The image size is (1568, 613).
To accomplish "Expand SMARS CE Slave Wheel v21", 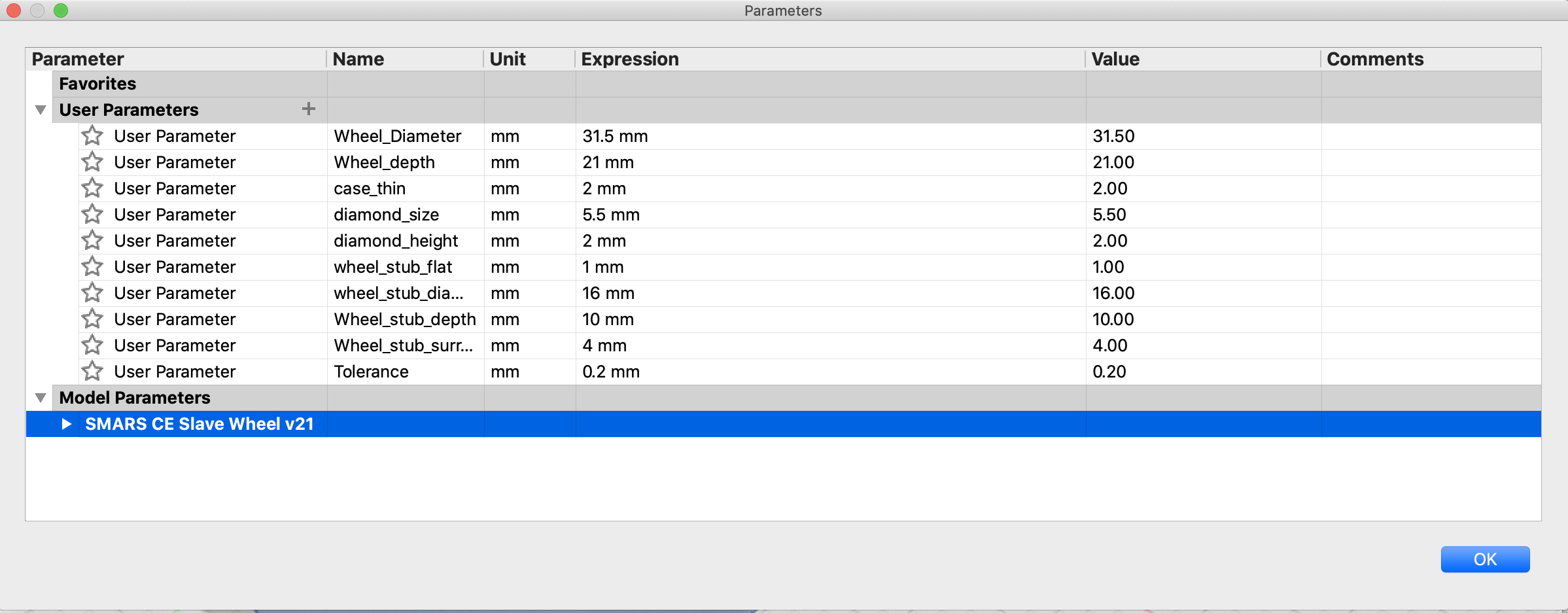I will pos(66,424).
